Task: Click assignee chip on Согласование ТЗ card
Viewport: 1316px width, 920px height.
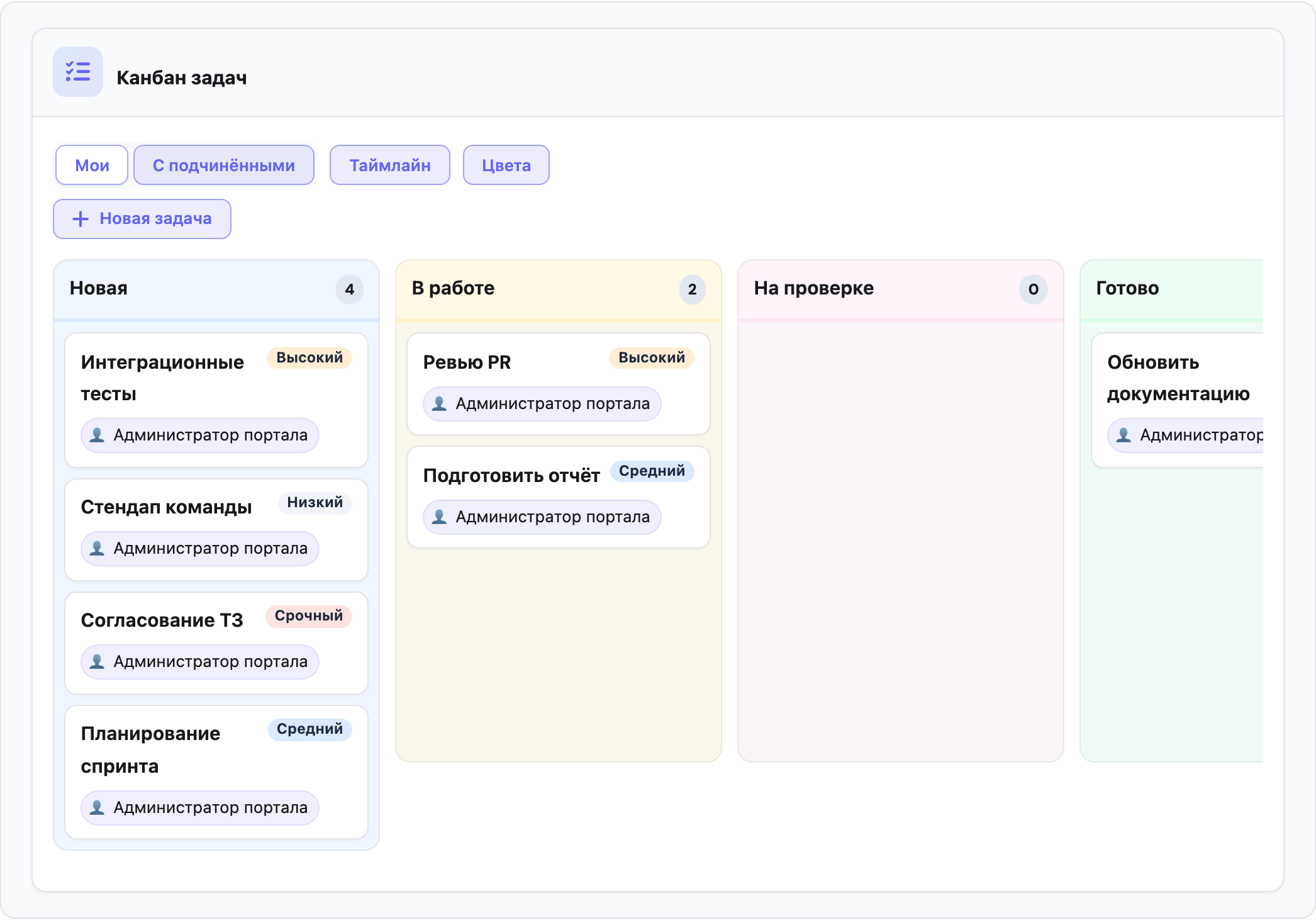Action: coord(200,662)
